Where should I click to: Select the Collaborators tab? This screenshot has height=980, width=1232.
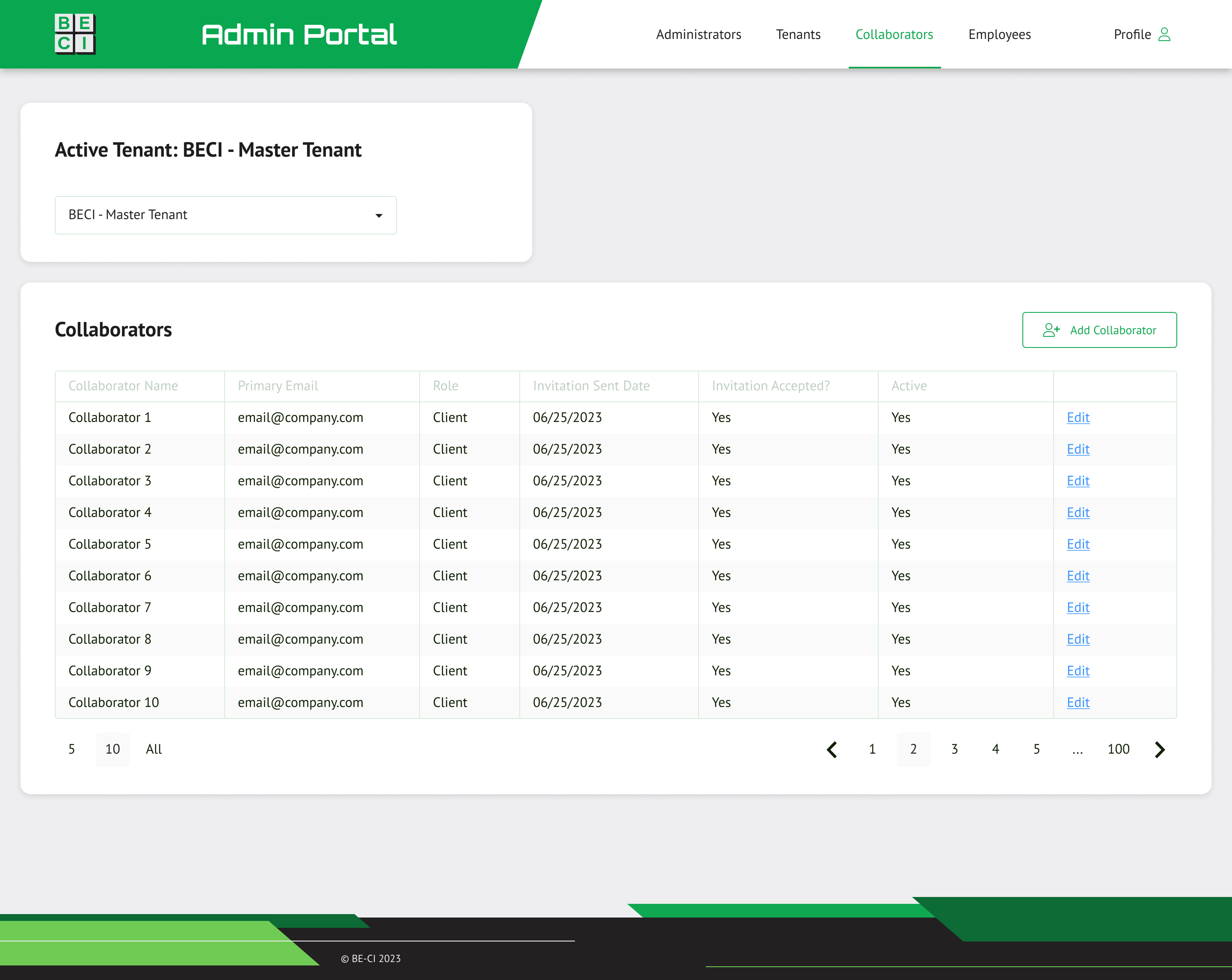894,34
